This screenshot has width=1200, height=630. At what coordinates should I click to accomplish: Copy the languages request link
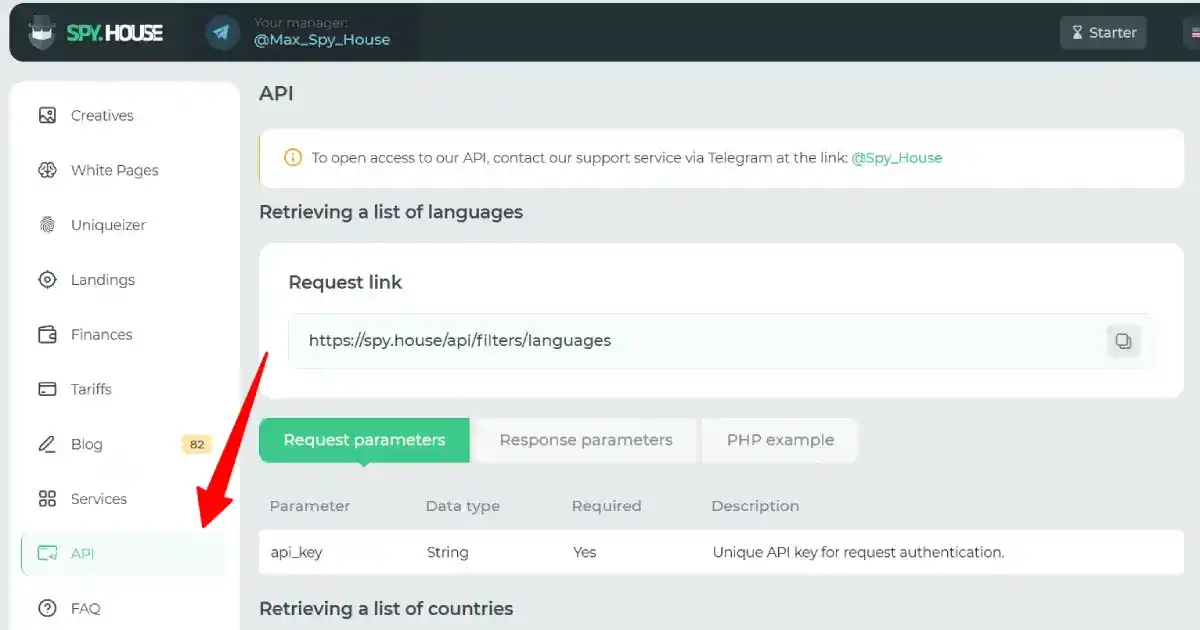tap(1124, 341)
